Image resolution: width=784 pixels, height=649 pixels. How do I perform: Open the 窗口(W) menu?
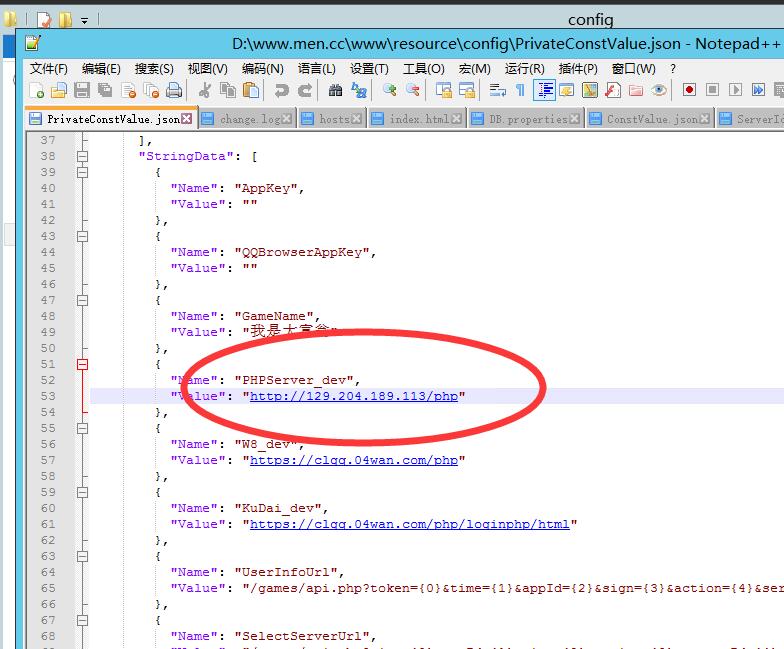[x=634, y=68]
